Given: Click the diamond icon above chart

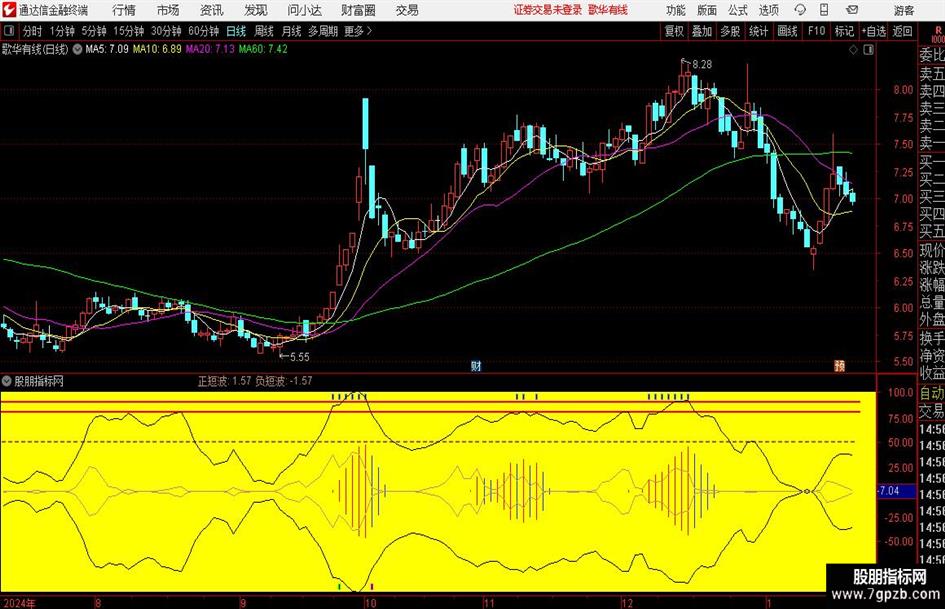Looking at the screenshot, I should click(853, 50).
